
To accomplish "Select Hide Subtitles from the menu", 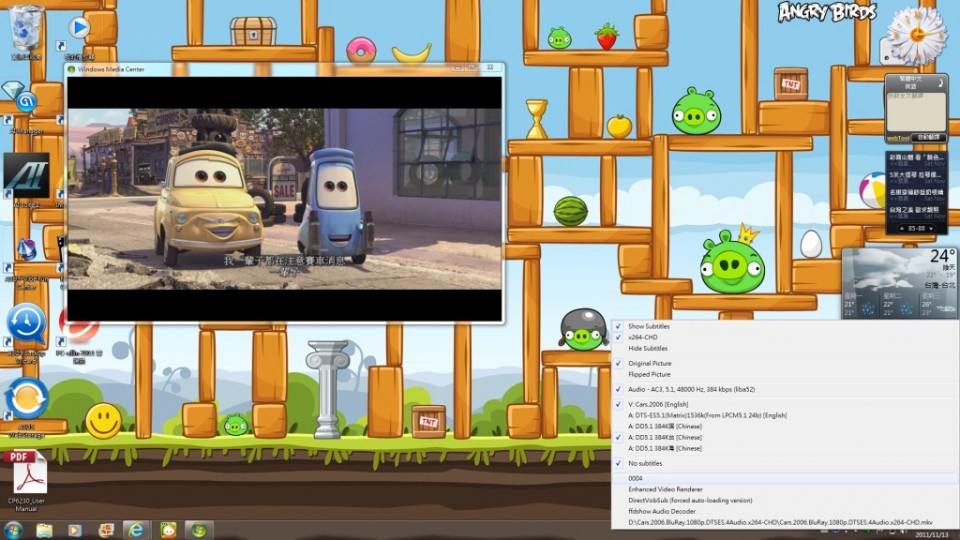I will click(x=647, y=348).
